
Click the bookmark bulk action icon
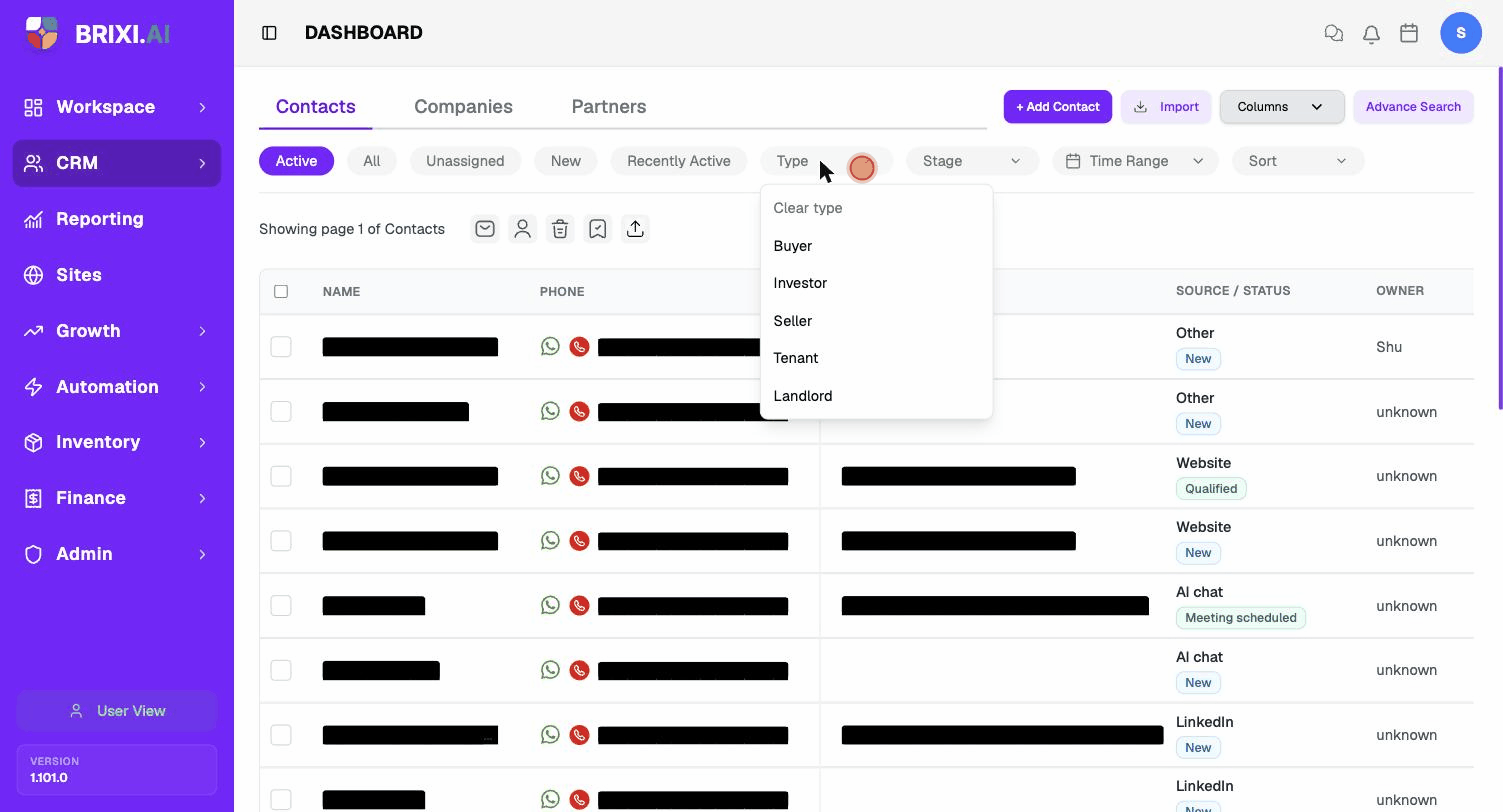(598, 229)
